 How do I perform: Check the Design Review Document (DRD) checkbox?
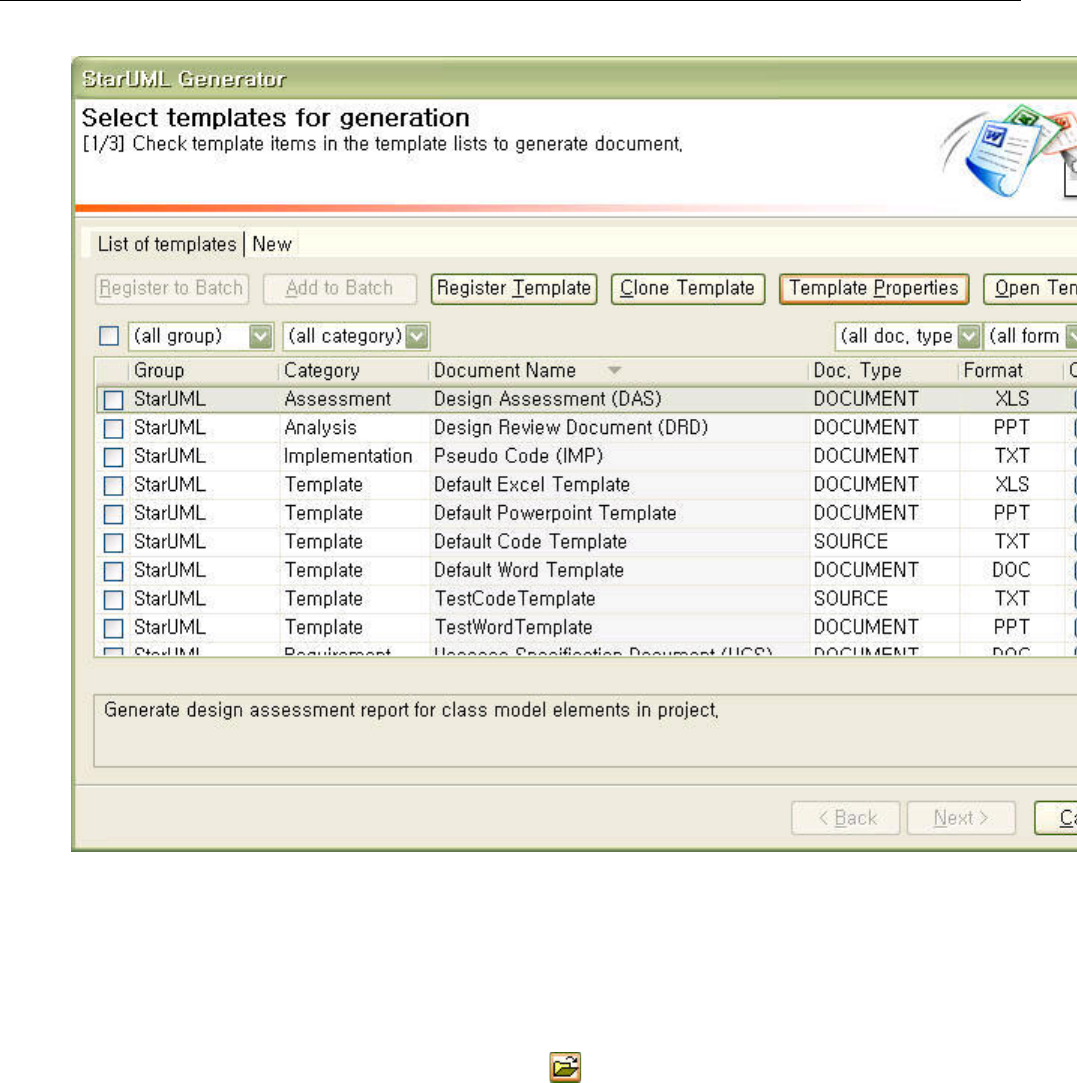(x=113, y=428)
